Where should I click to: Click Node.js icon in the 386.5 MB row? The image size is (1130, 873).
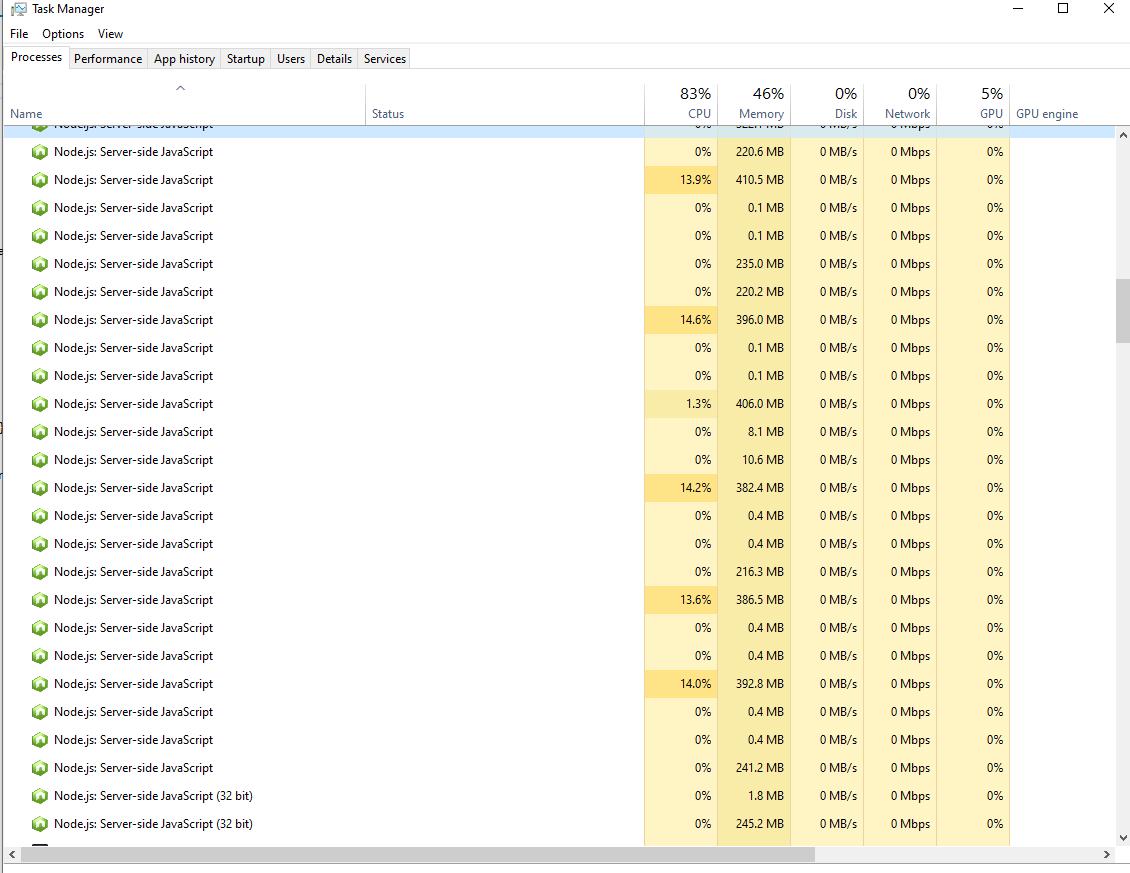(x=40, y=600)
